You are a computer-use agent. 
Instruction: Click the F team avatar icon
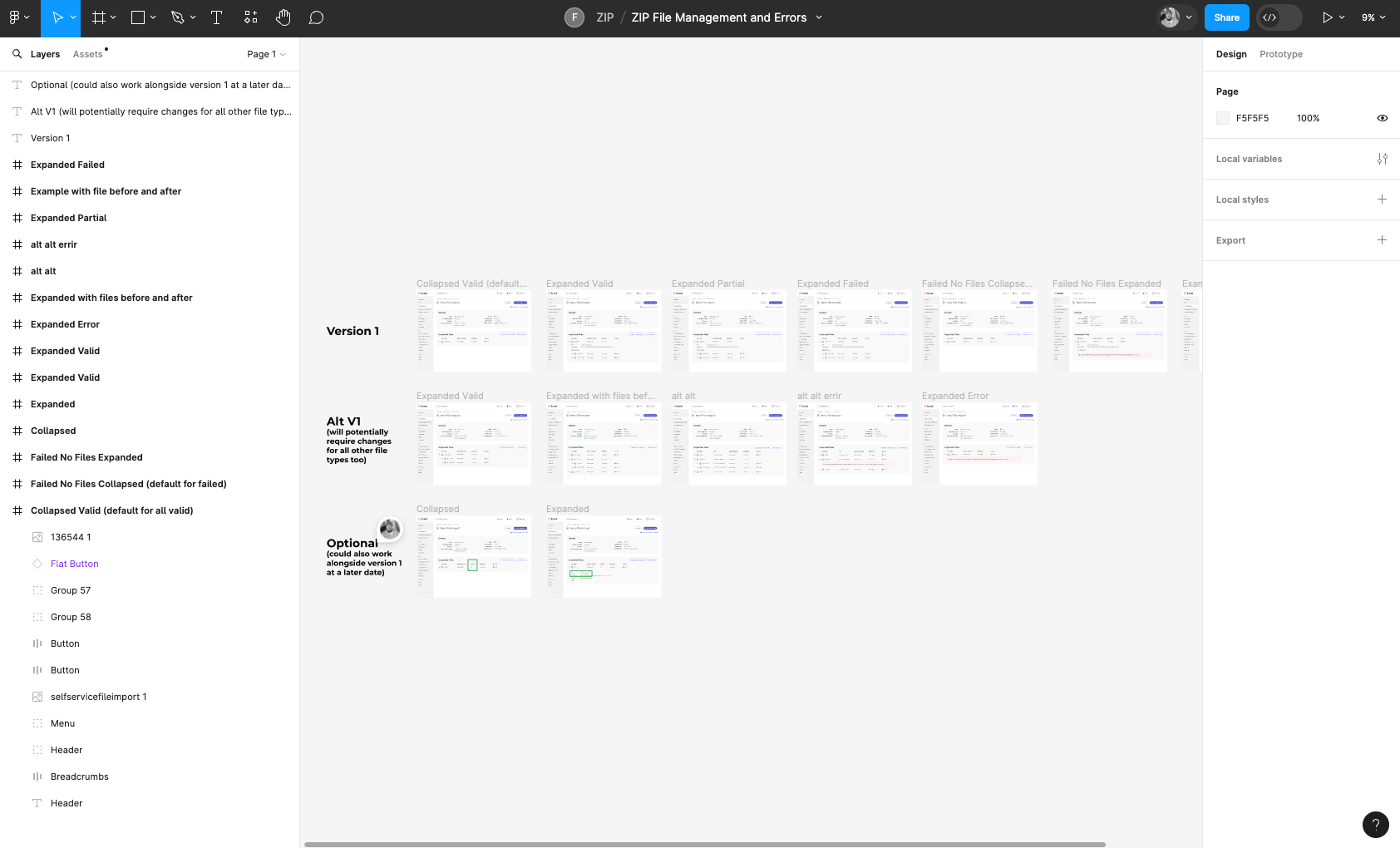574,17
